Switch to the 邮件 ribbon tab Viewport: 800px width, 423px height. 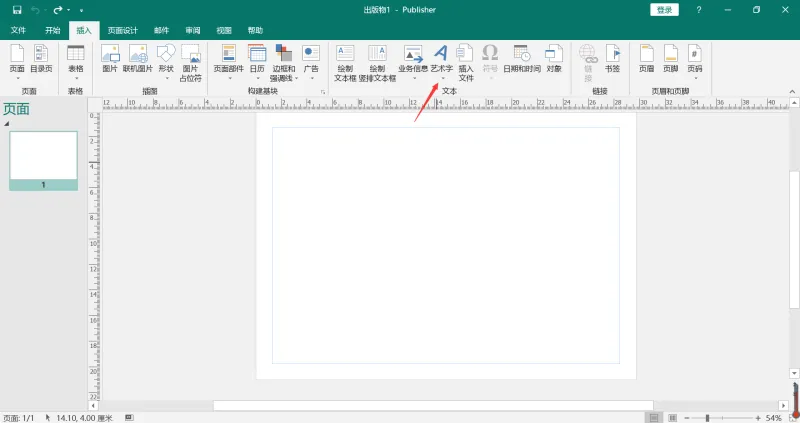[161, 30]
